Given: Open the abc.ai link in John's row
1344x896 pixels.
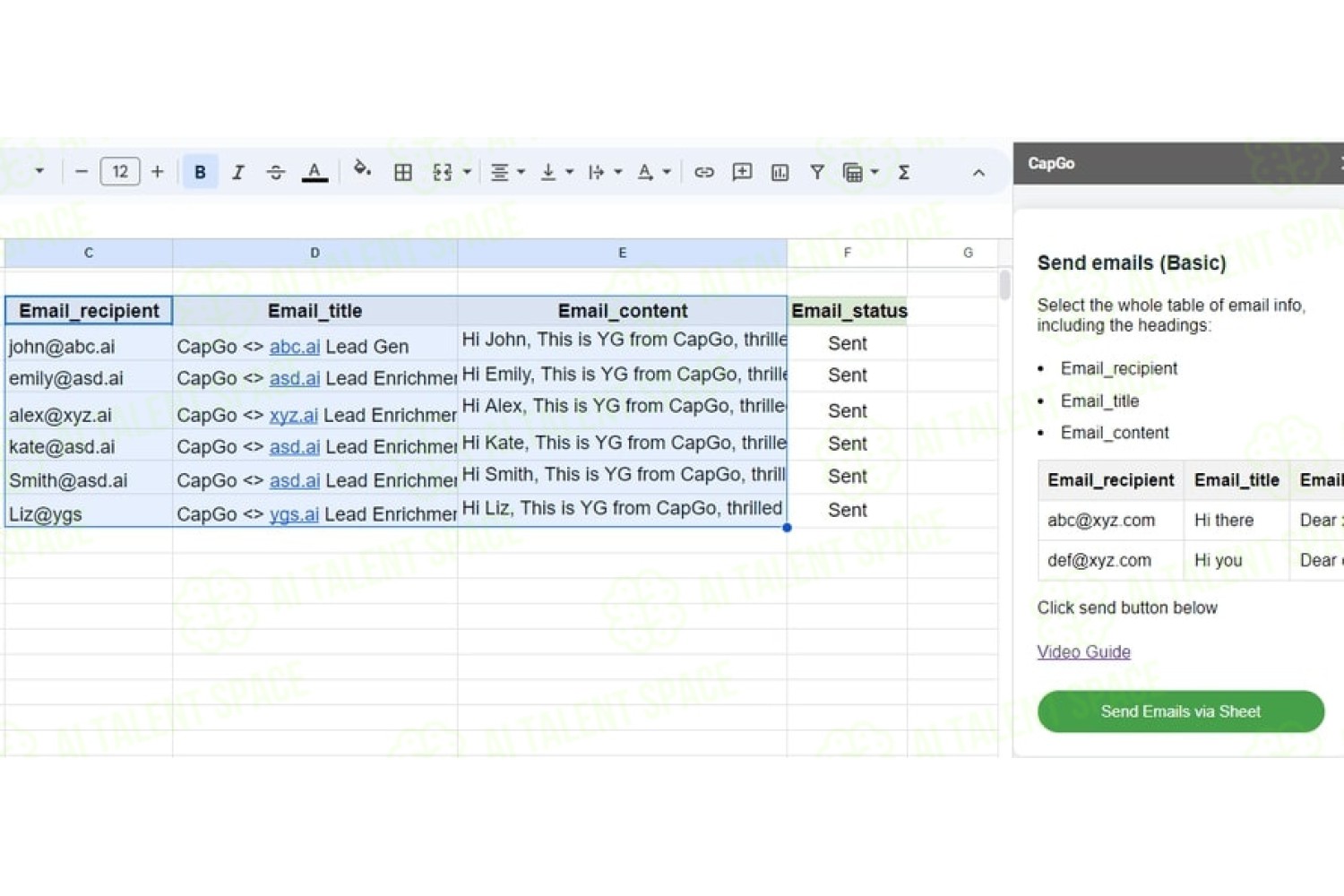Looking at the screenshot, I should [295, 347].
